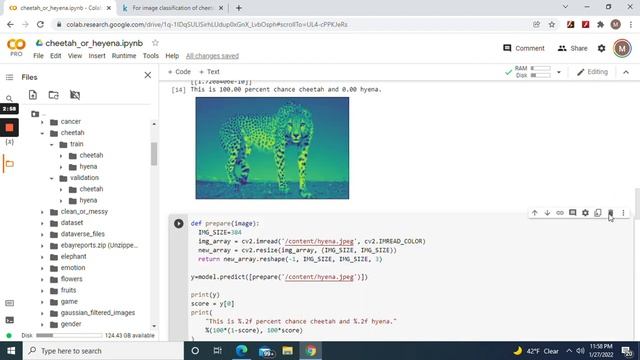Expand the elephant folder
This screenshot has height=360, width=640.
(x=42, y=257)
